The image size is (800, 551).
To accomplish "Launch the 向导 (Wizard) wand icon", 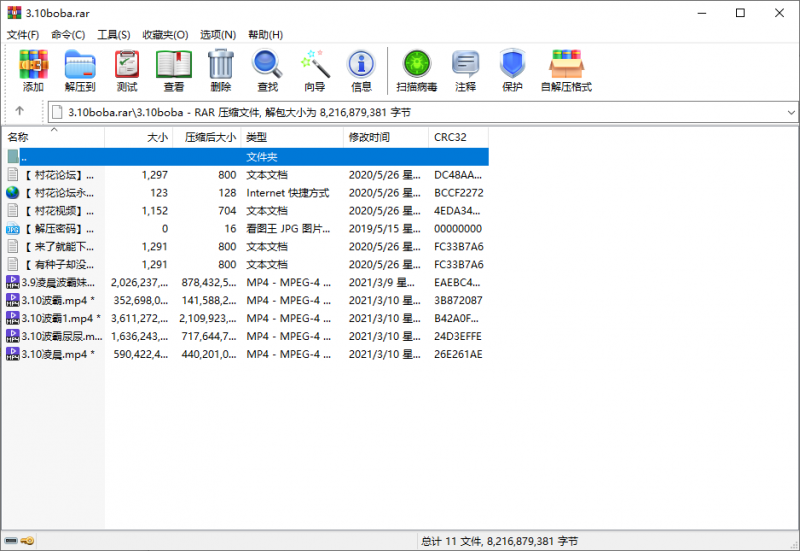I will click(314, 70).
